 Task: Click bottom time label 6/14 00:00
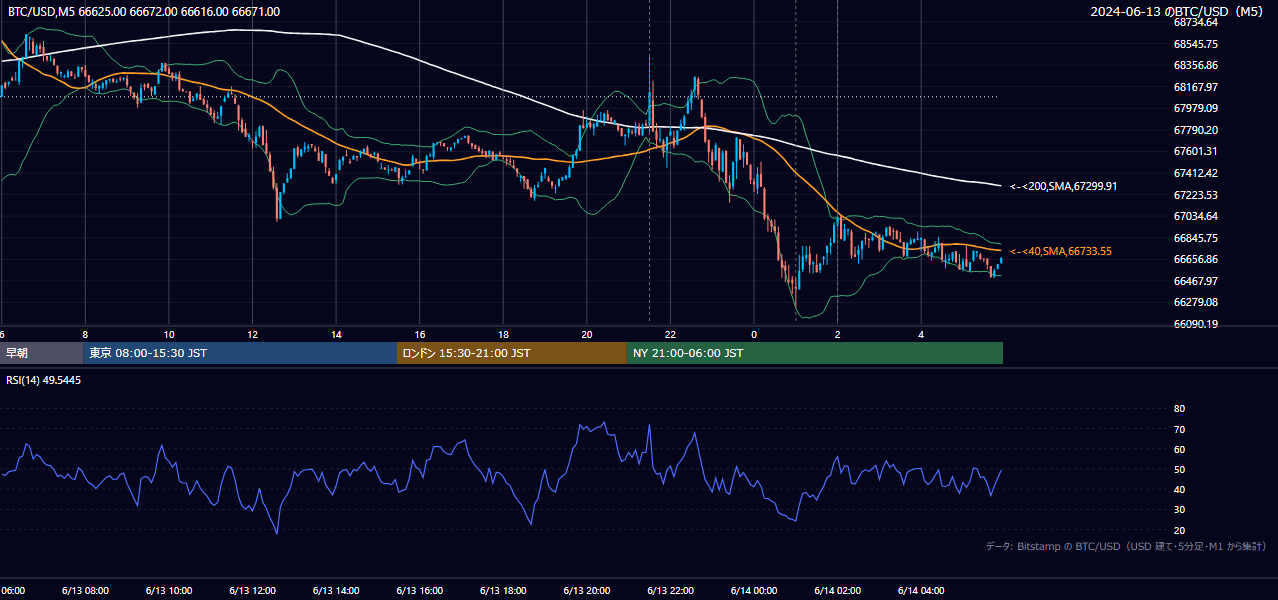click(x=754, y=591)
